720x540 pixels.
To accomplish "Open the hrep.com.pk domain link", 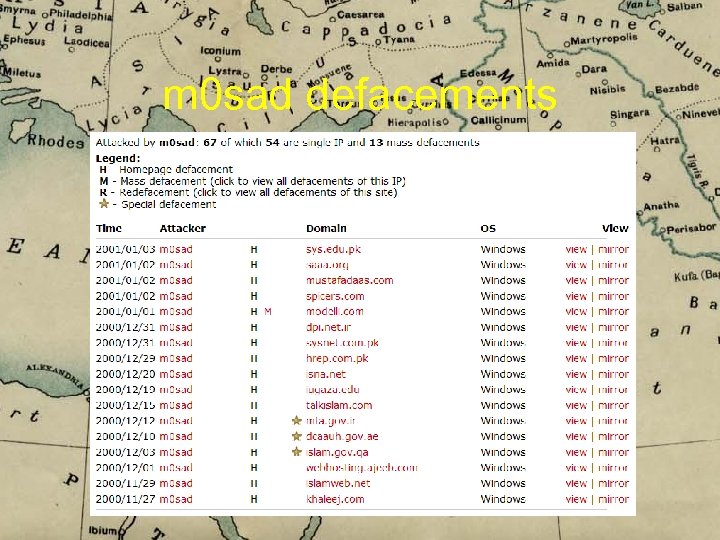I will click(337, 358).
